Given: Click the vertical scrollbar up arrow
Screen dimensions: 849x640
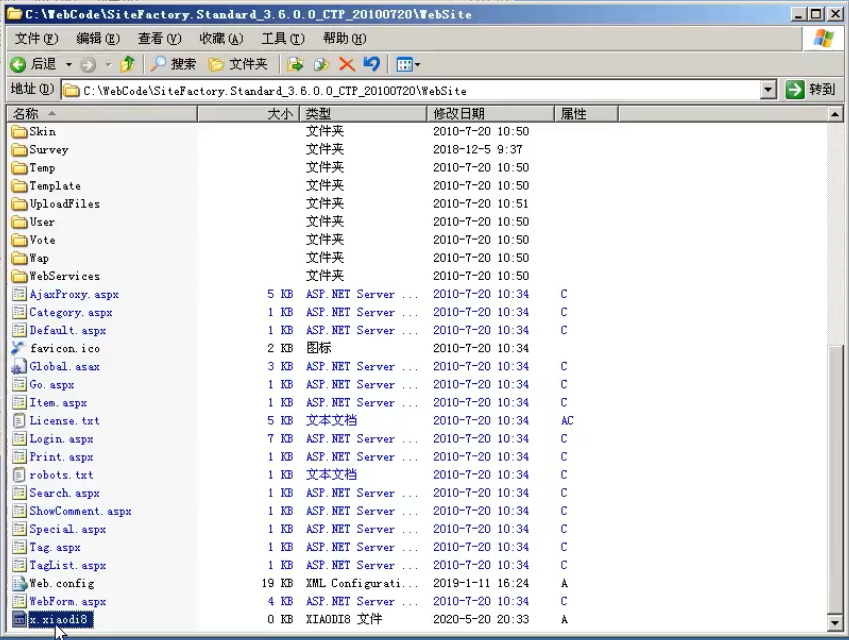Looking at the screenshot, I should (836, 114).
